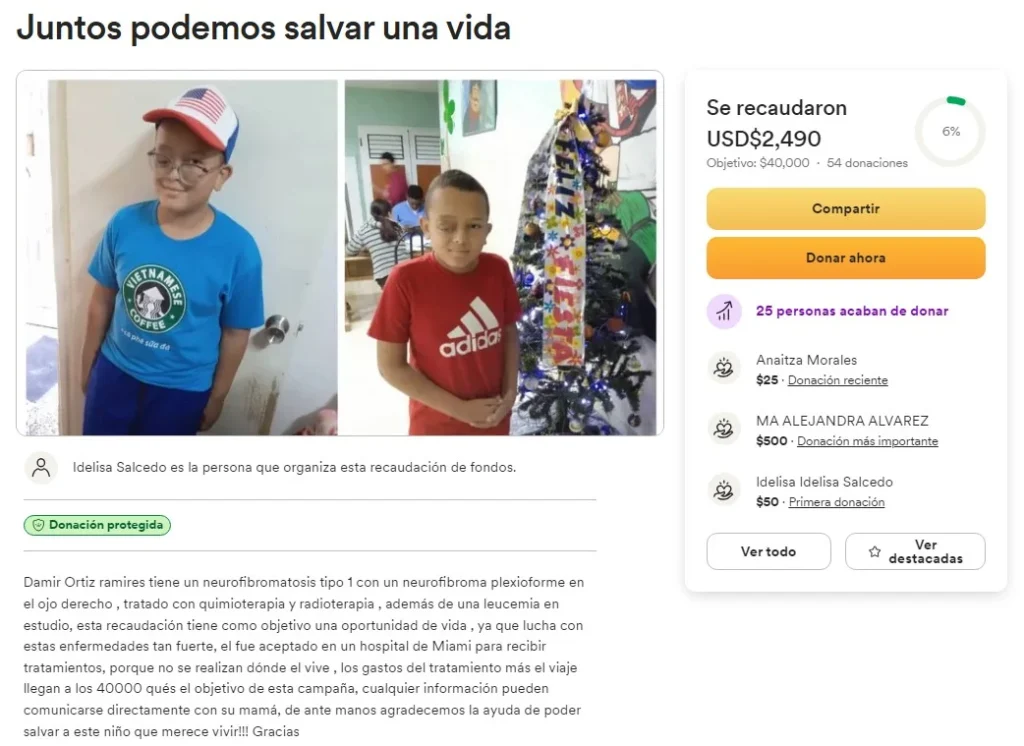
Task: Click the donor icon beside Idelisa Idelisa Salcedo
Action: point(724,490)
